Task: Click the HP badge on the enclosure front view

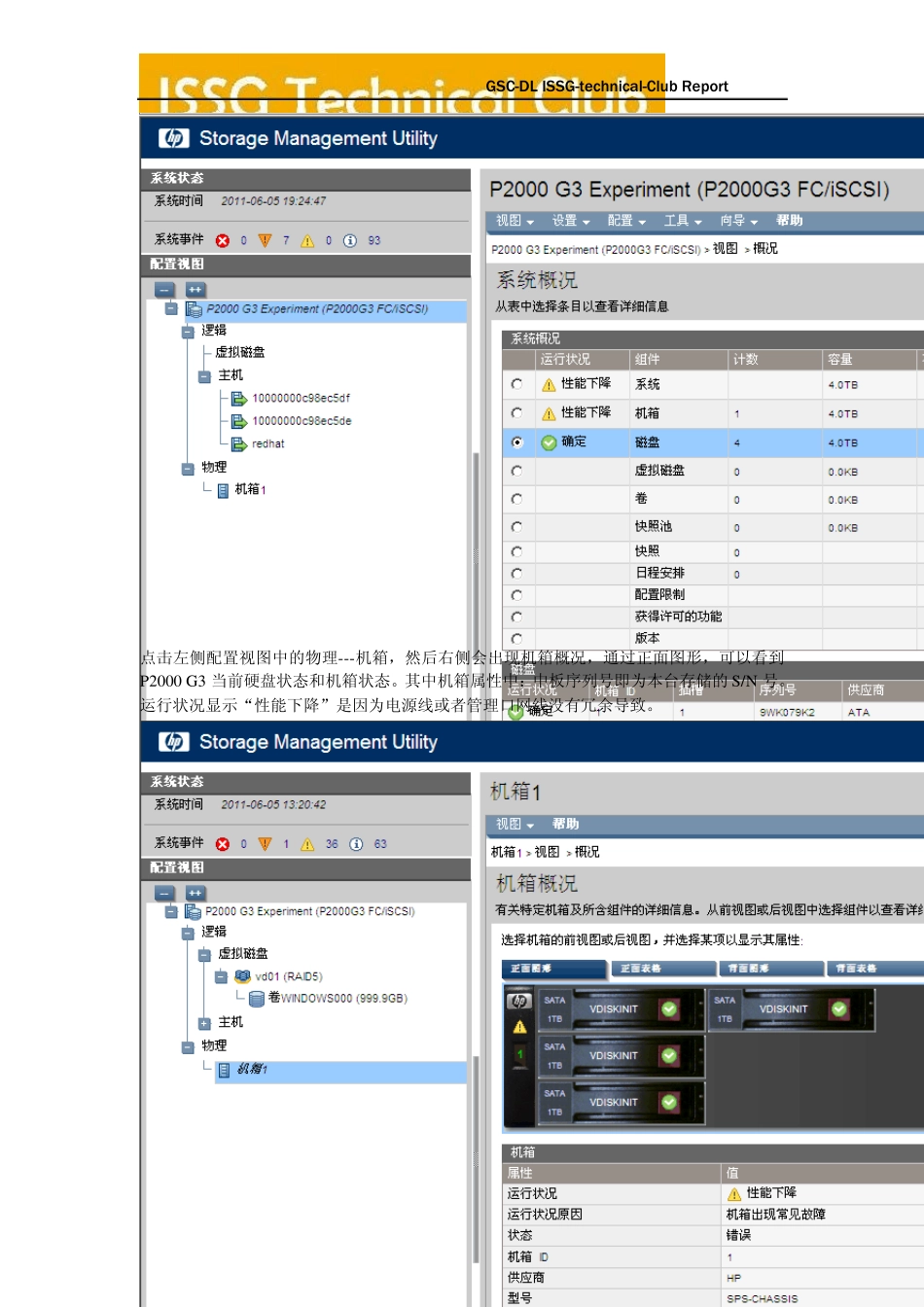Action: point(520,1001)
